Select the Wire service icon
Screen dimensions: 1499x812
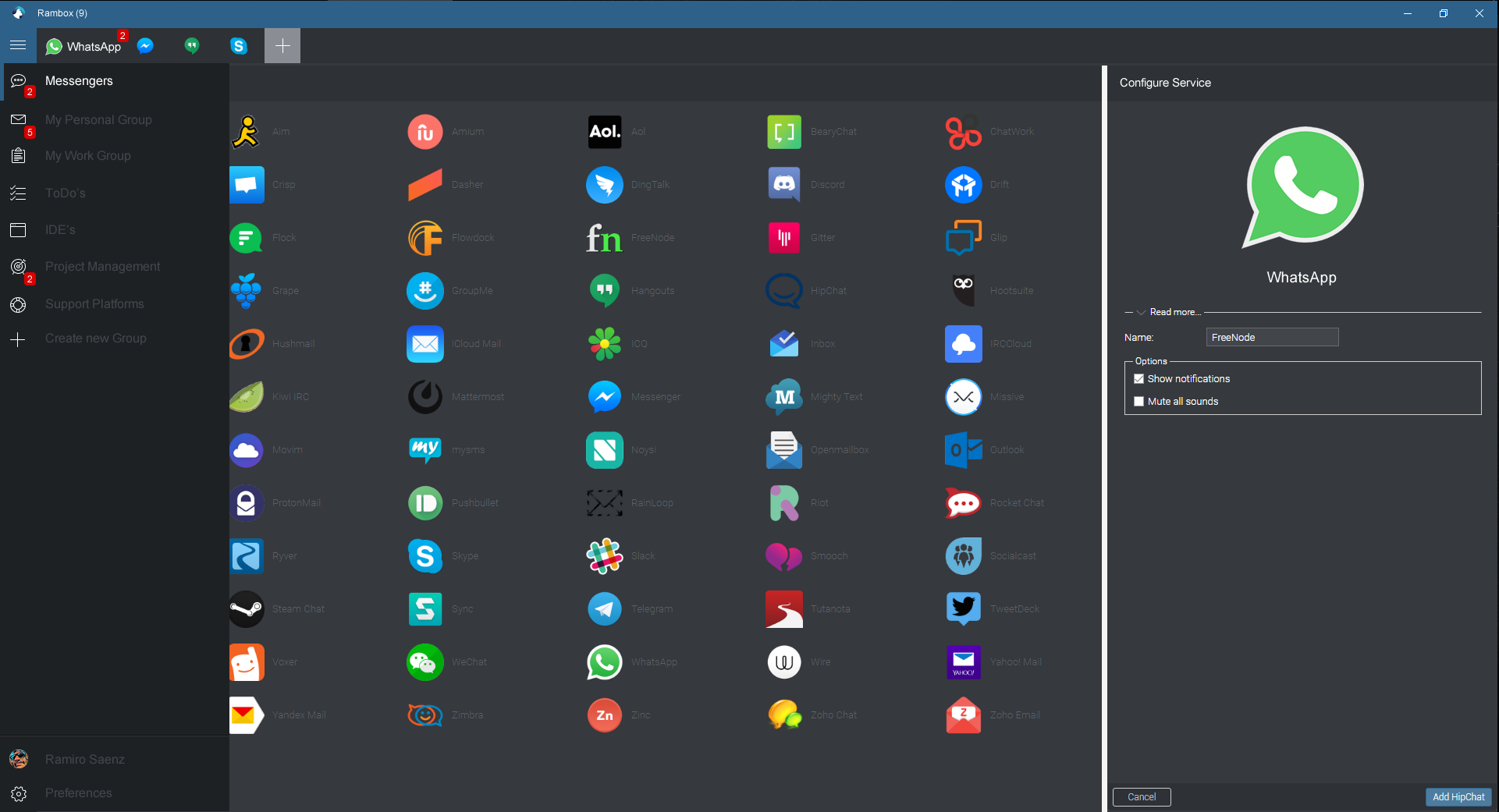[784, 662]
